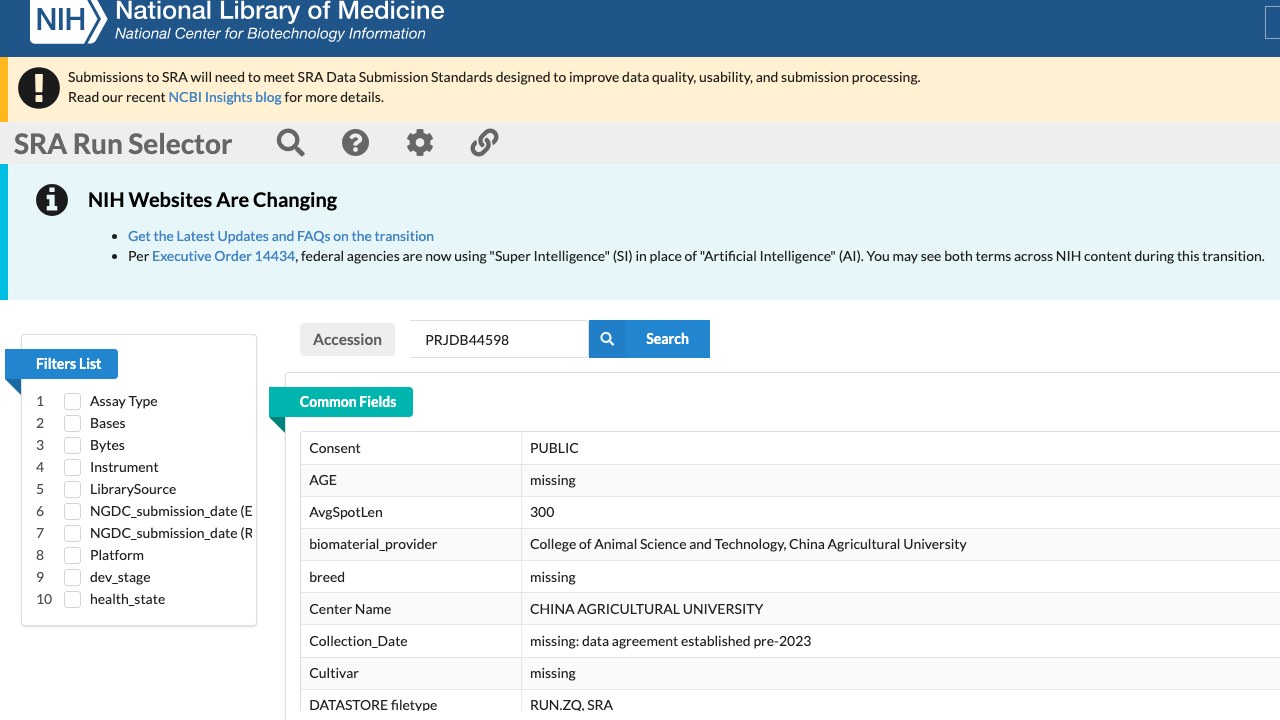
Task: Select the LibrarySource filter checkbox
Action: 72,489
